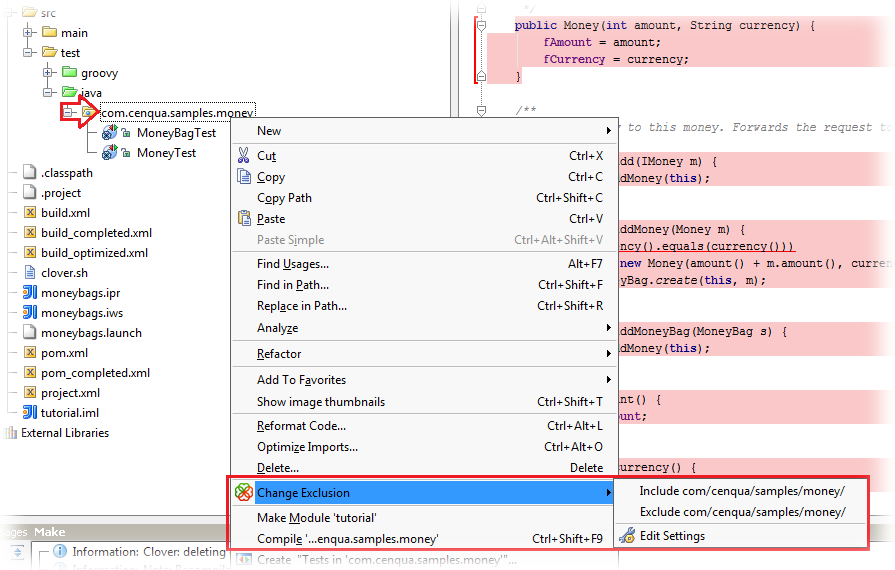Click the MoneyTest class icon
Image resolution: width=895 pixels, height=570 pixels.
point(109,153)
